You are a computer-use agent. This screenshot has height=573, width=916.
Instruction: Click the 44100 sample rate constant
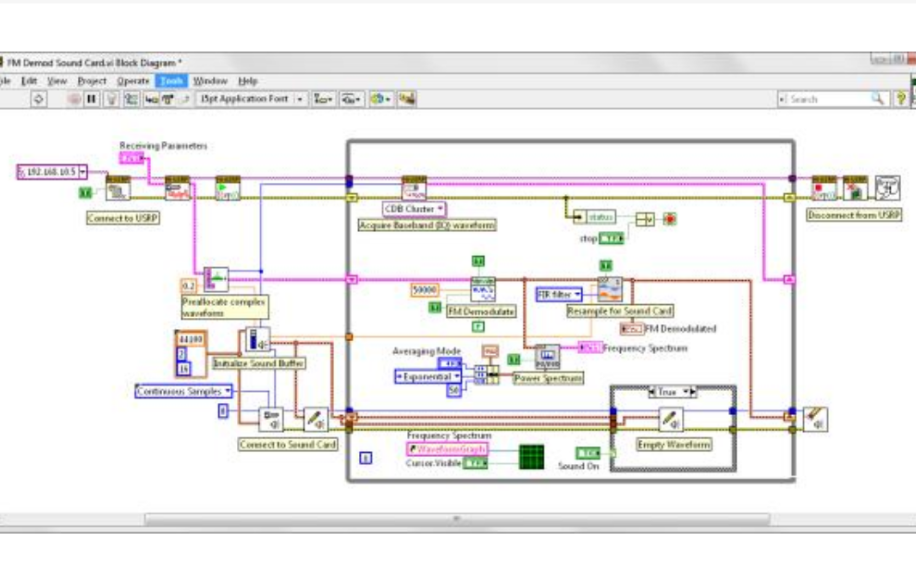[x=190, y=339]
